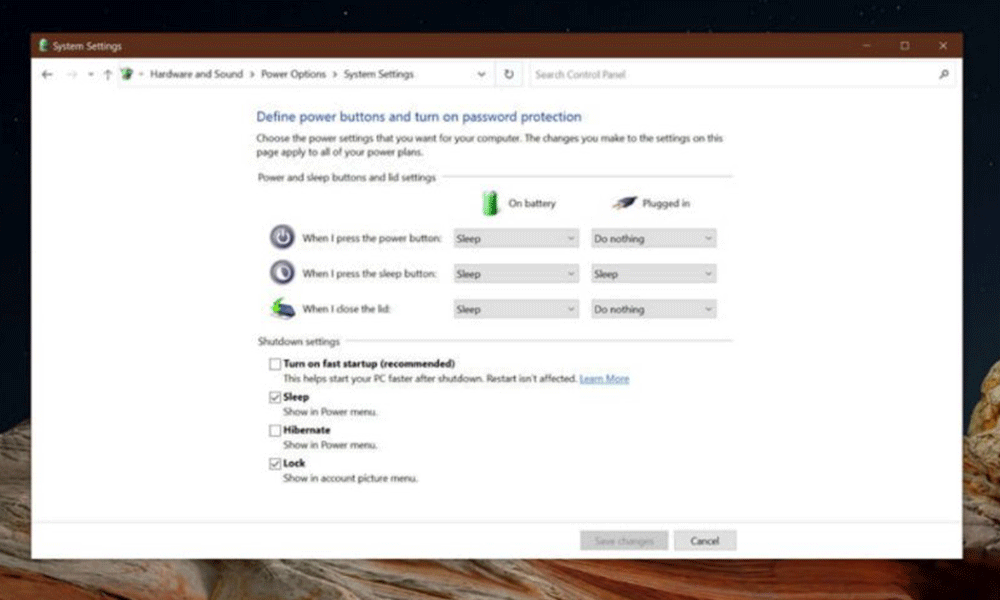Click the Cancel button
This screenshot has height=600, width=1000.
(704, 541)
